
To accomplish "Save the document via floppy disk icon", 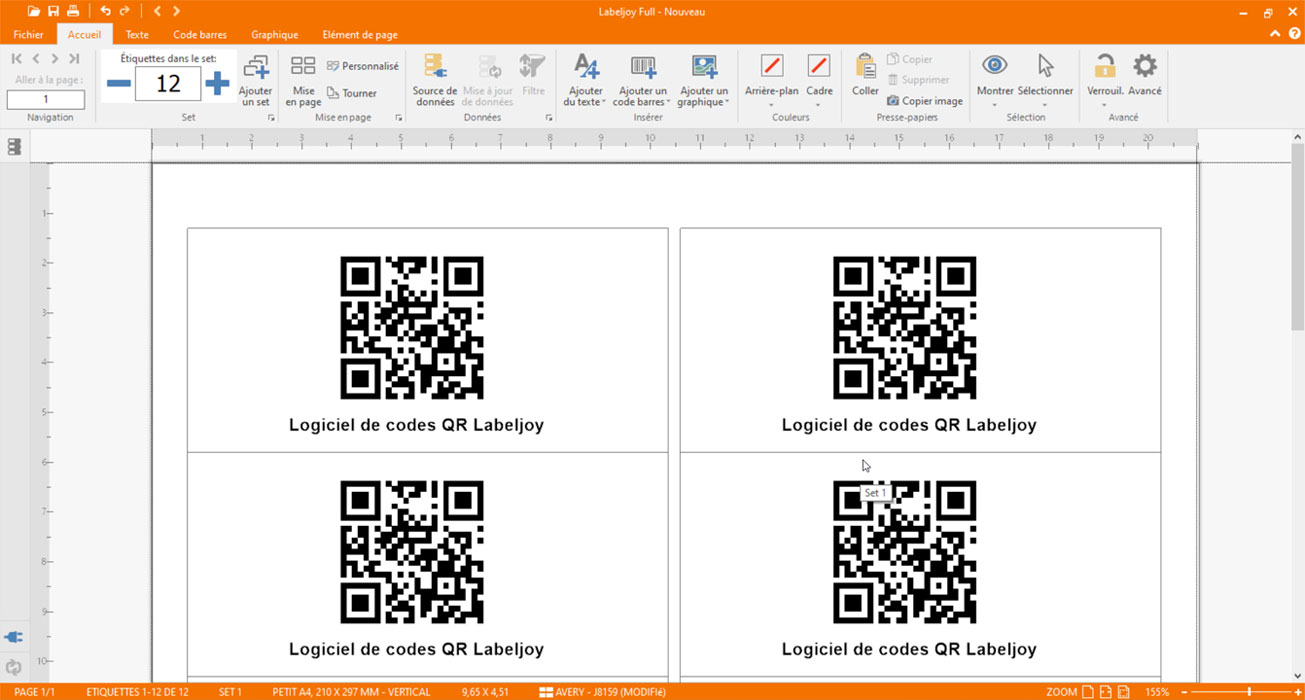I will click(53, 11).
